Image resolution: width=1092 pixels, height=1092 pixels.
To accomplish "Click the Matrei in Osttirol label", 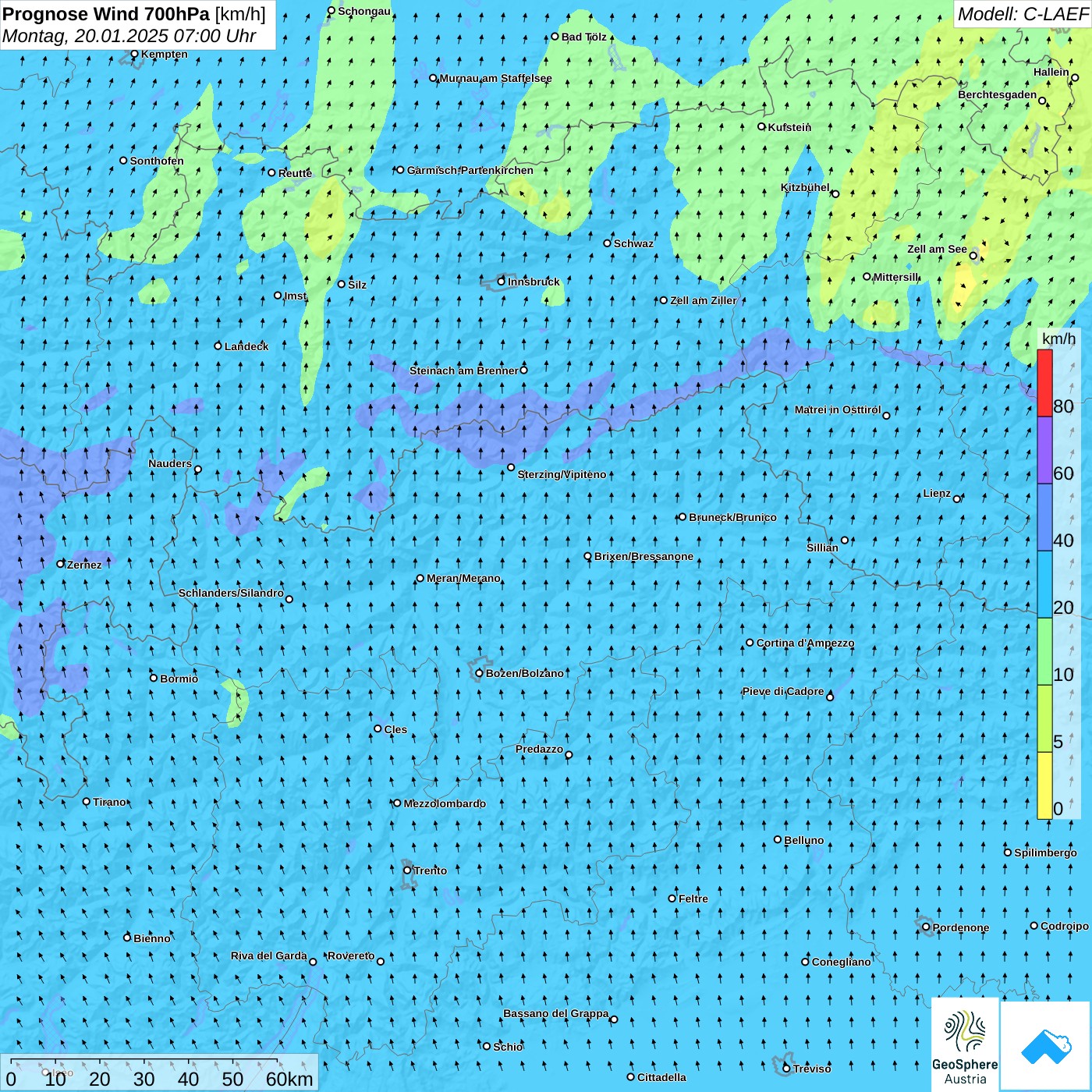I will [838, 409].
